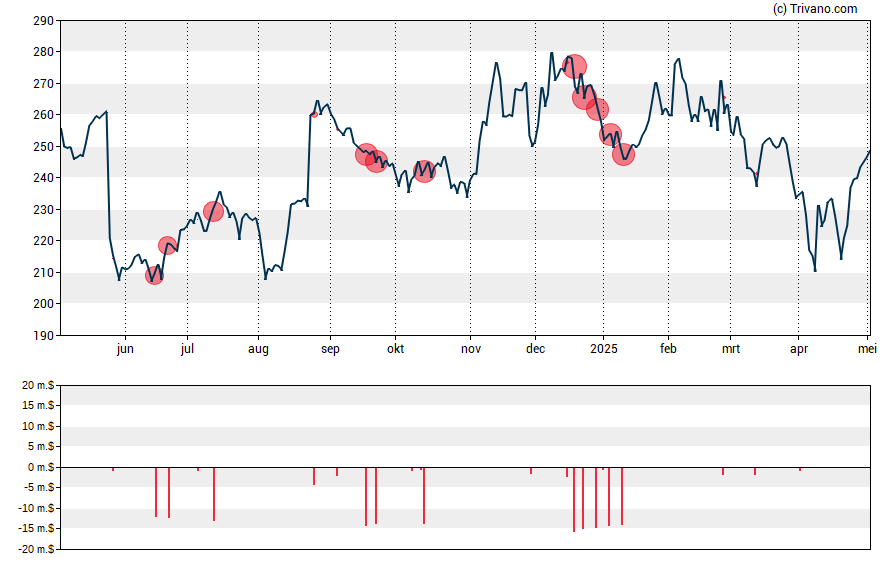Click the -10 m.$ volume axis label
This screenshot has height=565, width=888.
point(36,508)
